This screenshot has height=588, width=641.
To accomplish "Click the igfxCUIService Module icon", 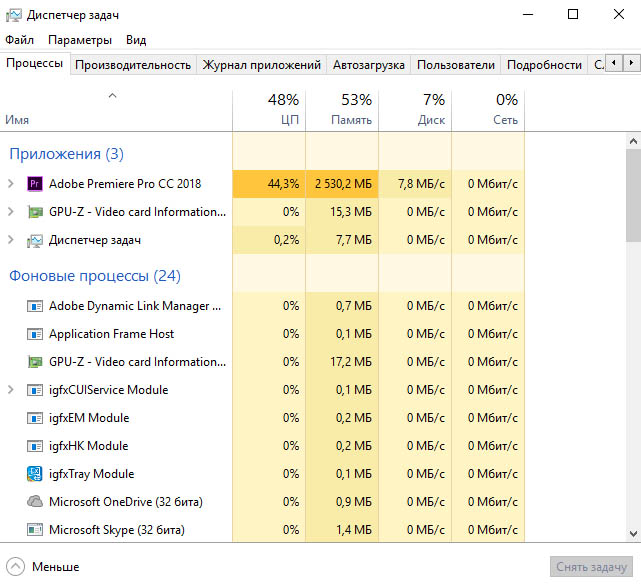I will 35,390.
